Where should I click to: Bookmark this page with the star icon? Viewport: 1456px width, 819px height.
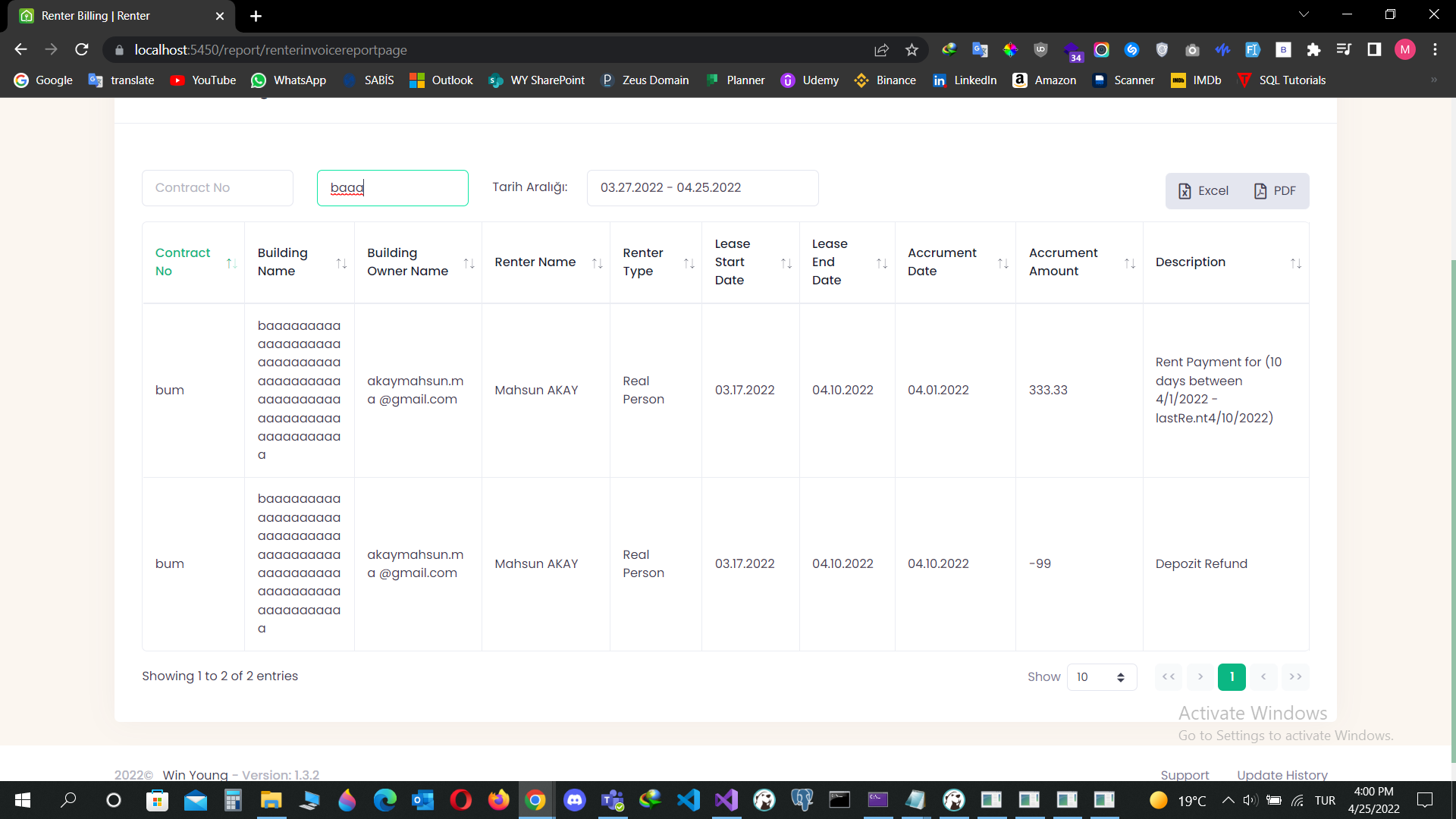[912, 50]
